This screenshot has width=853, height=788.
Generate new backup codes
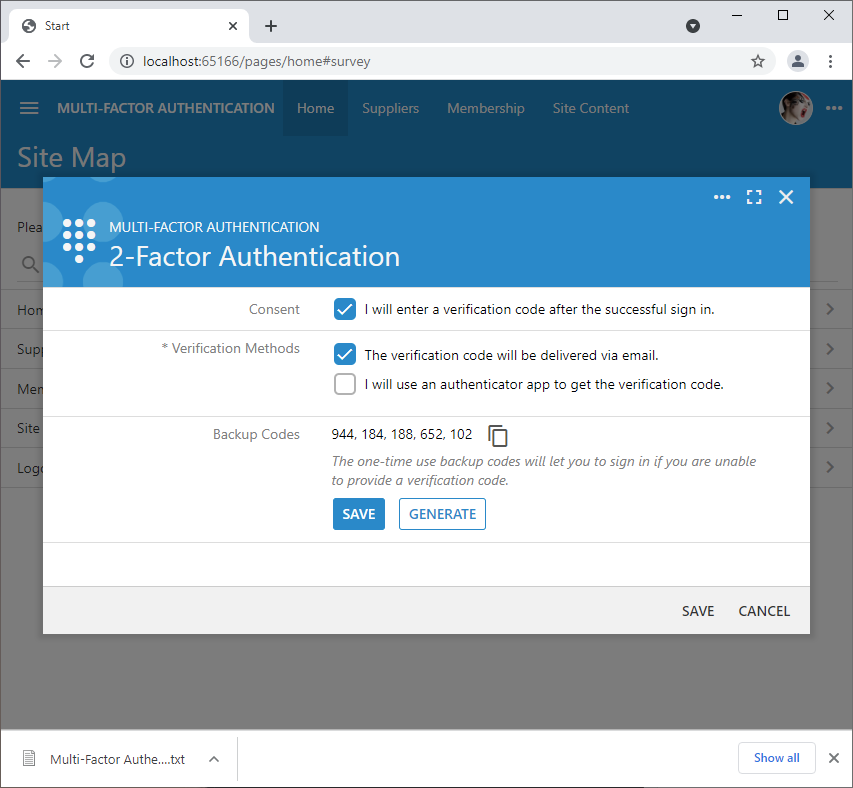[x=442, y=513]
